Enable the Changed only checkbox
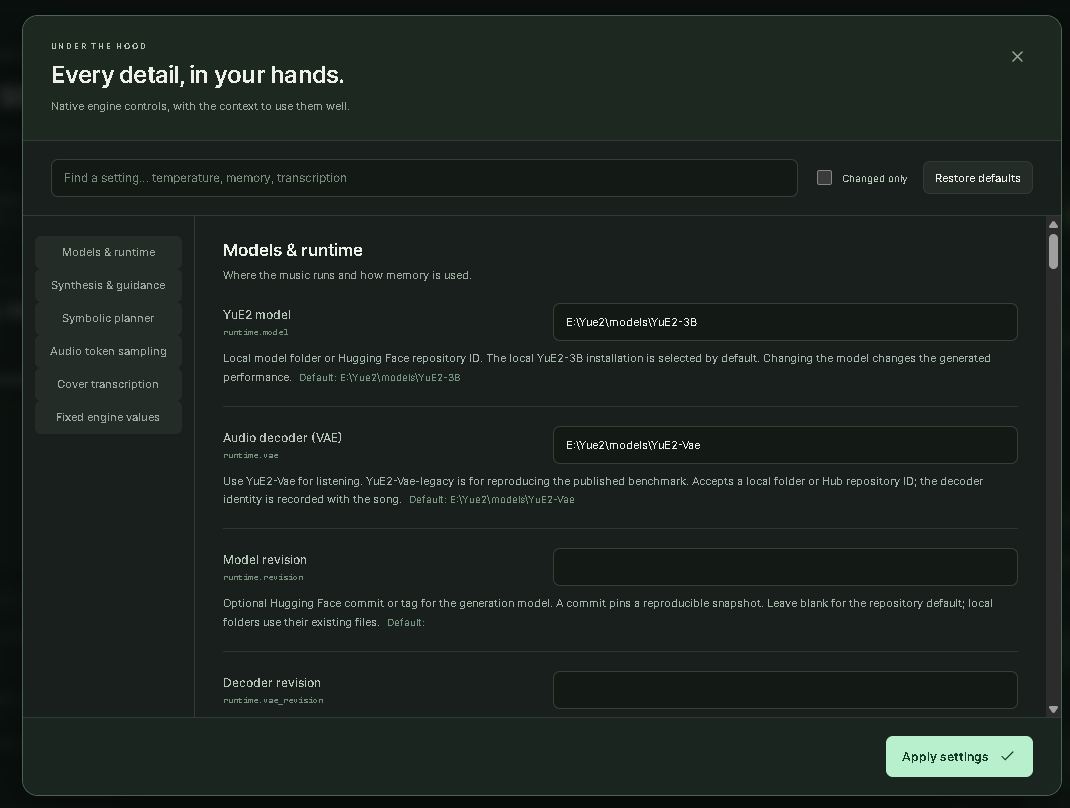The width and height of the screenshot is (1070, 808). tap(824, 178)
